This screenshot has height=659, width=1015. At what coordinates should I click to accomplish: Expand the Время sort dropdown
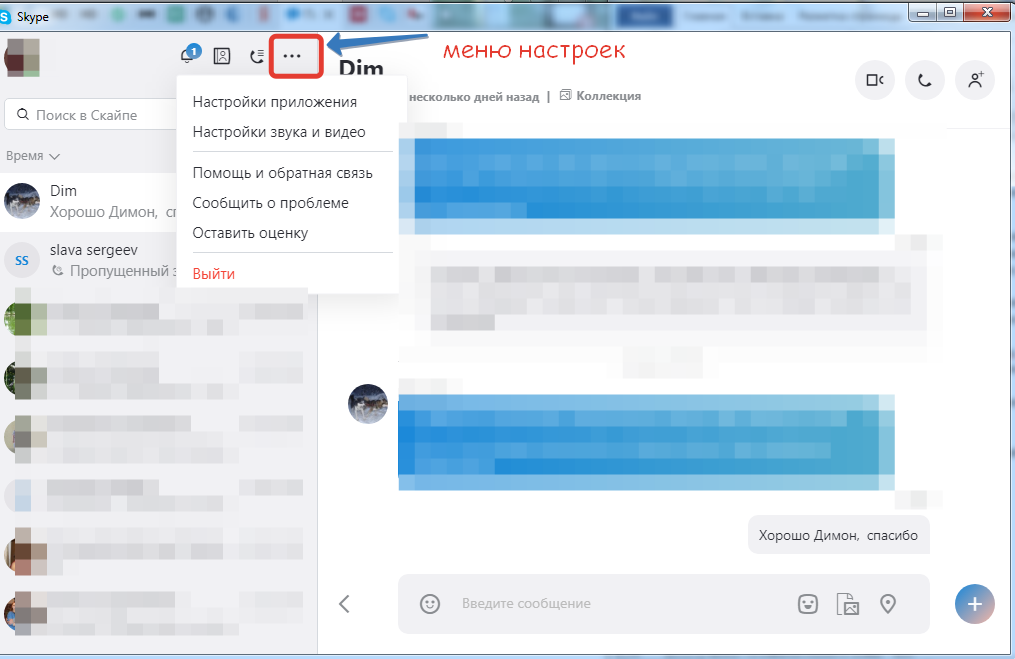33,156
